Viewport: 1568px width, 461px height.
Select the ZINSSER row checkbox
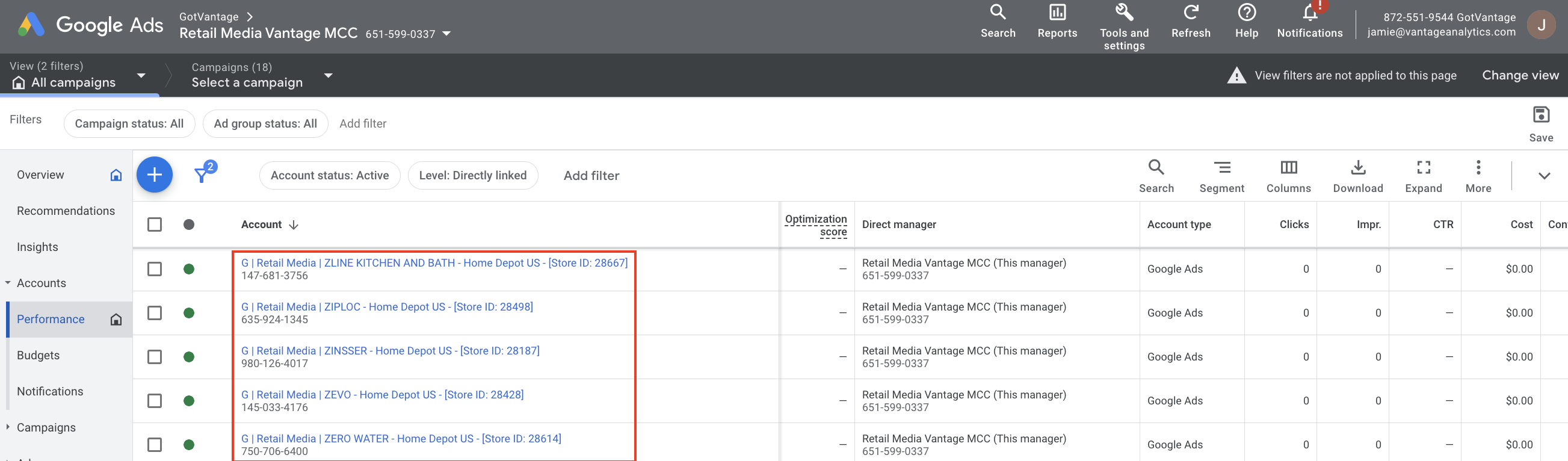pos(155,357)
